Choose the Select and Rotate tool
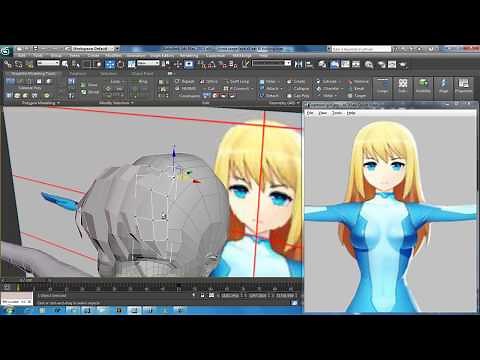This screenshot has height=360, width=480. (x=121, y=64)
